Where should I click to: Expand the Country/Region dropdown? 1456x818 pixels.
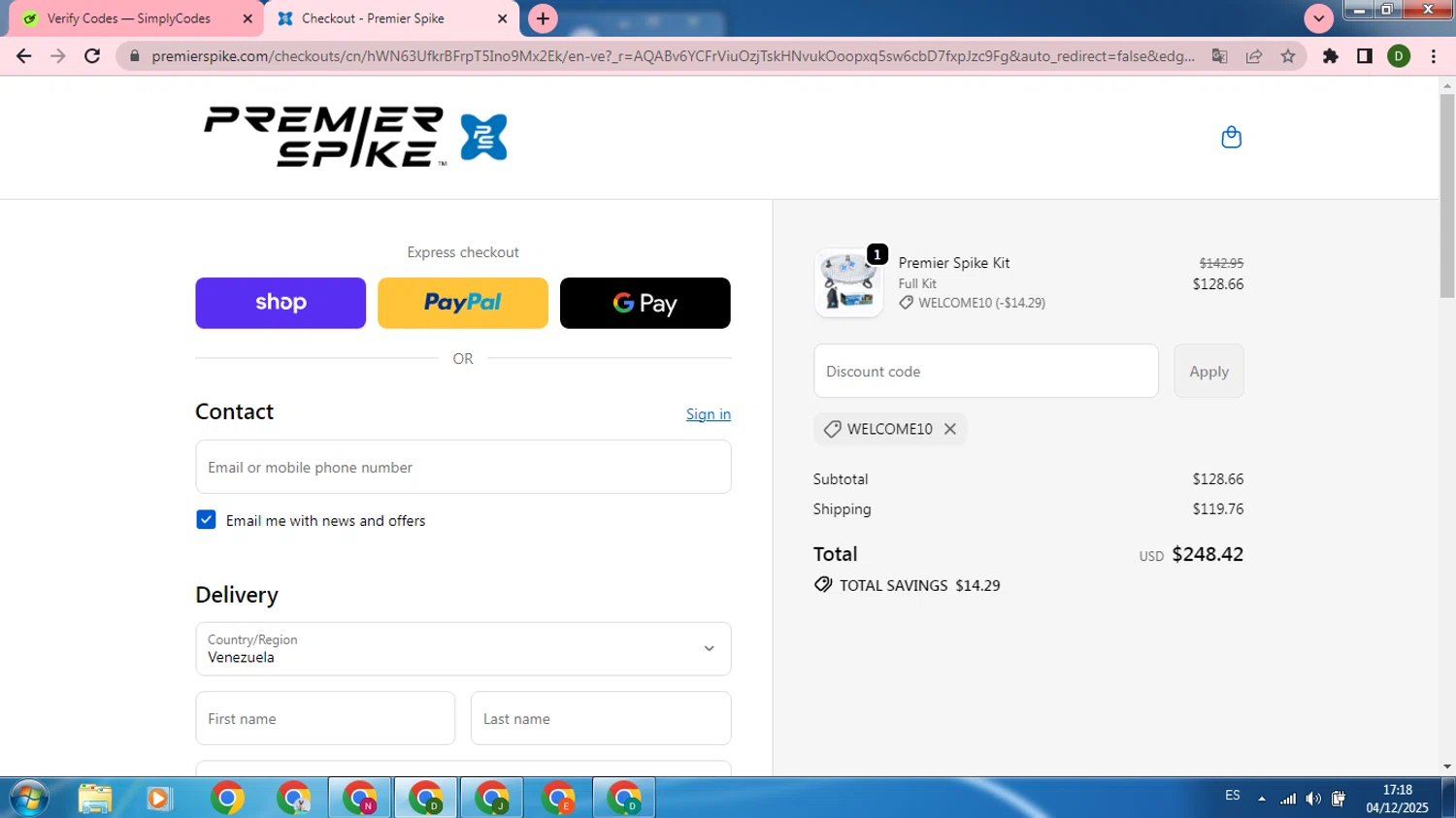click(463, 649)
